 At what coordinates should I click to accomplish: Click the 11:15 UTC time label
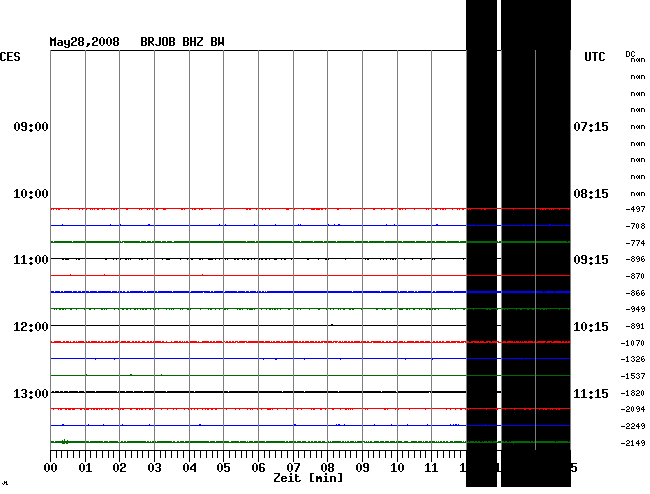pyautogui.click(x=591, y=393)
